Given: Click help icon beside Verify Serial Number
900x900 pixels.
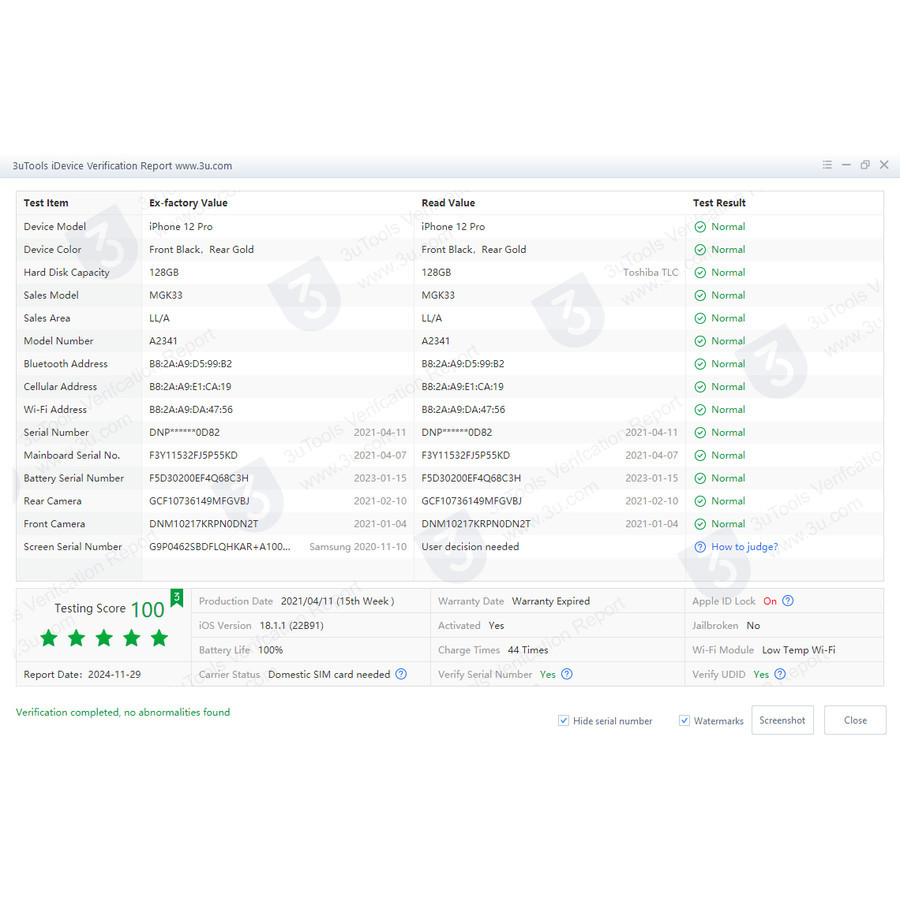Looking at the screenshot, I should tap(567, 674).
